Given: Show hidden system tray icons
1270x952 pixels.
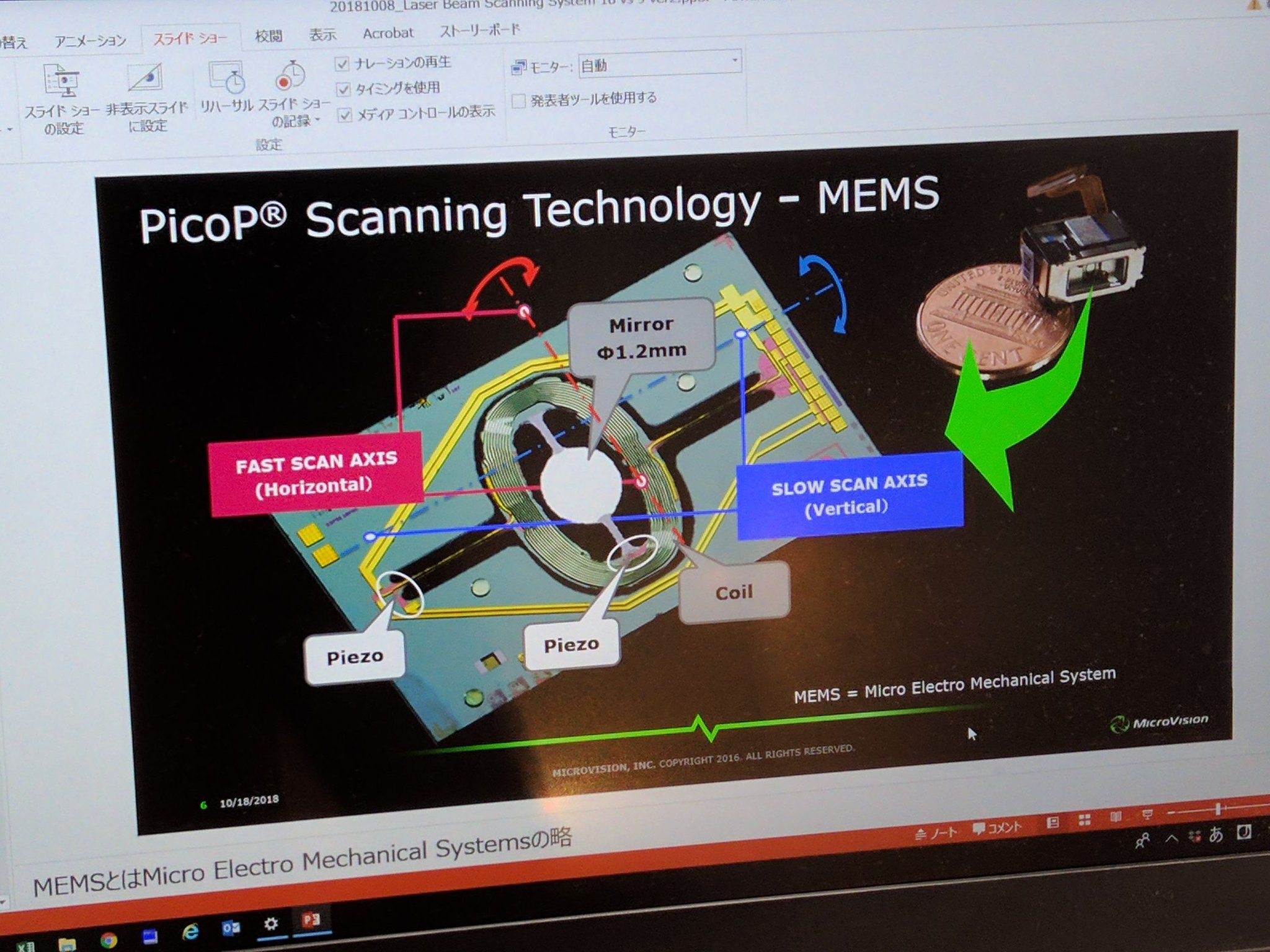Looking at the screenshot, I should coord(1171,839).
